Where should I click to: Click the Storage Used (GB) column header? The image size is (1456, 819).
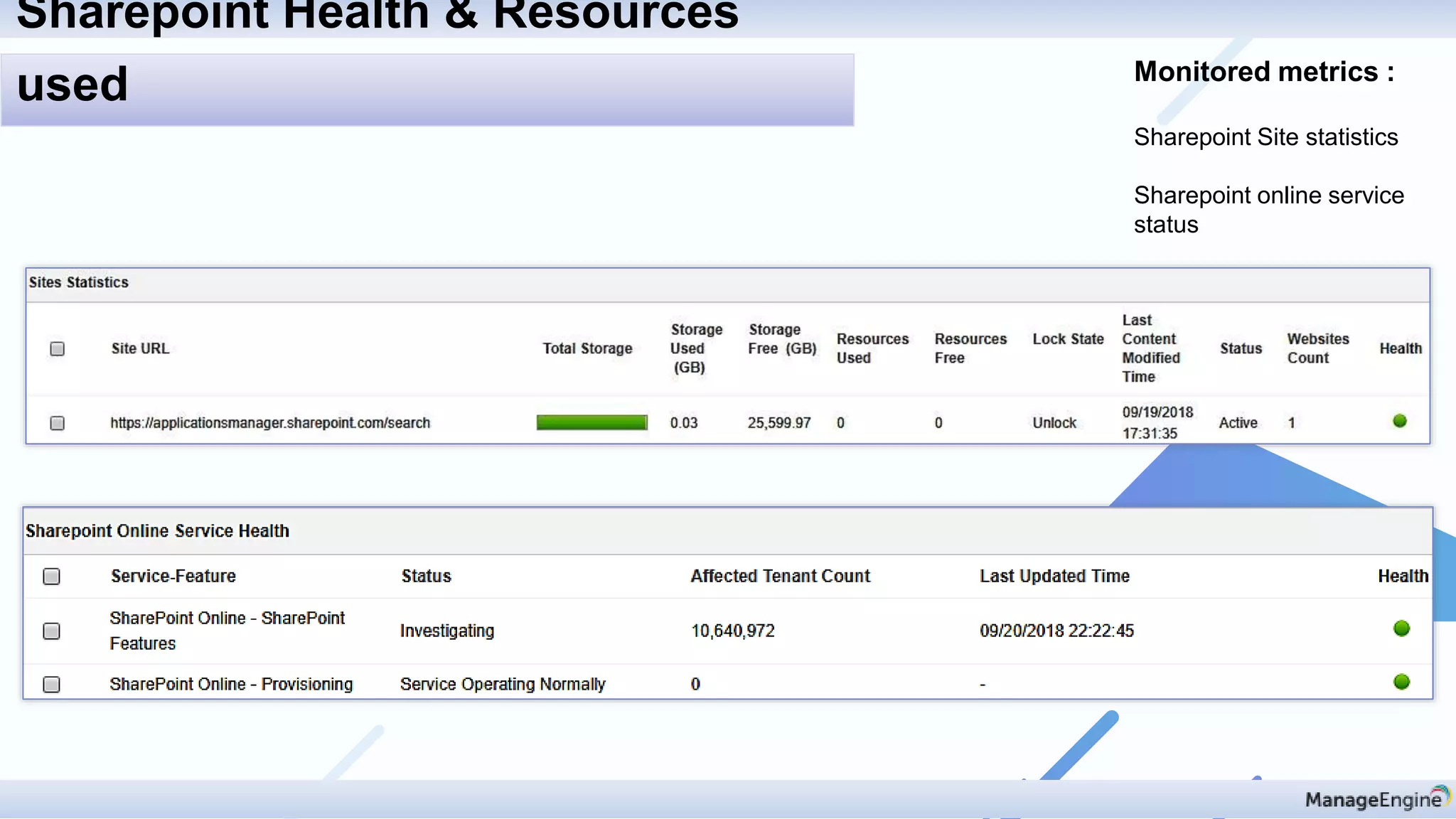[696, 348]
